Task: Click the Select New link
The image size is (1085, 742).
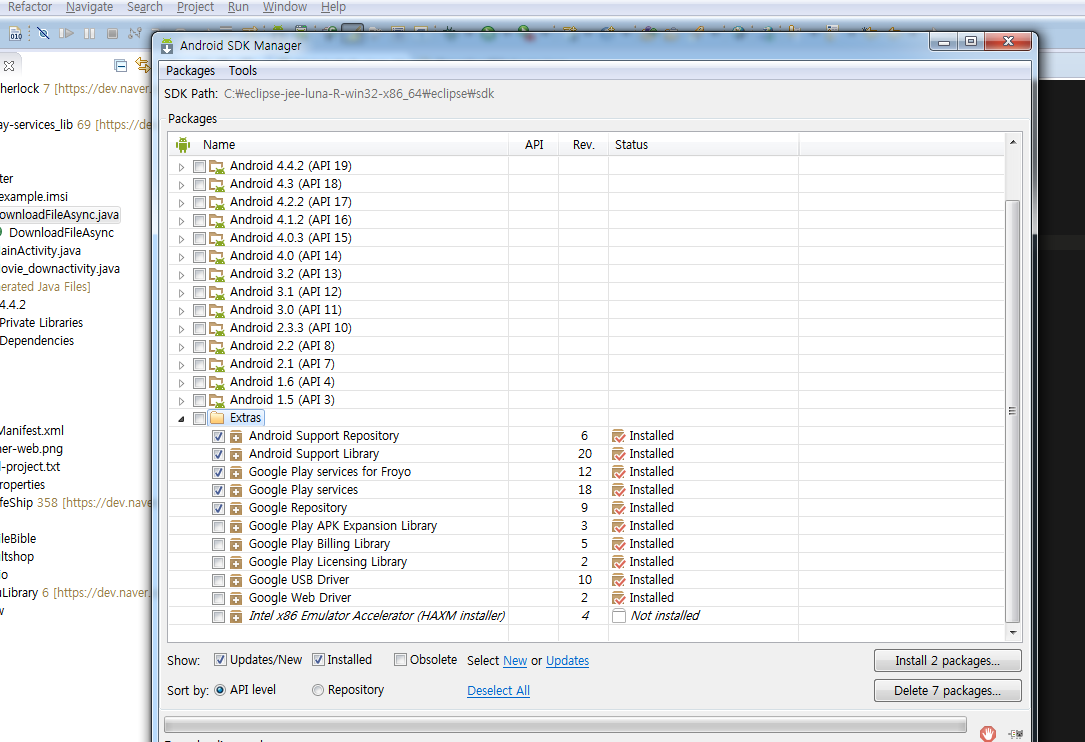Action: pyautogui.click(x=515, y=661)
